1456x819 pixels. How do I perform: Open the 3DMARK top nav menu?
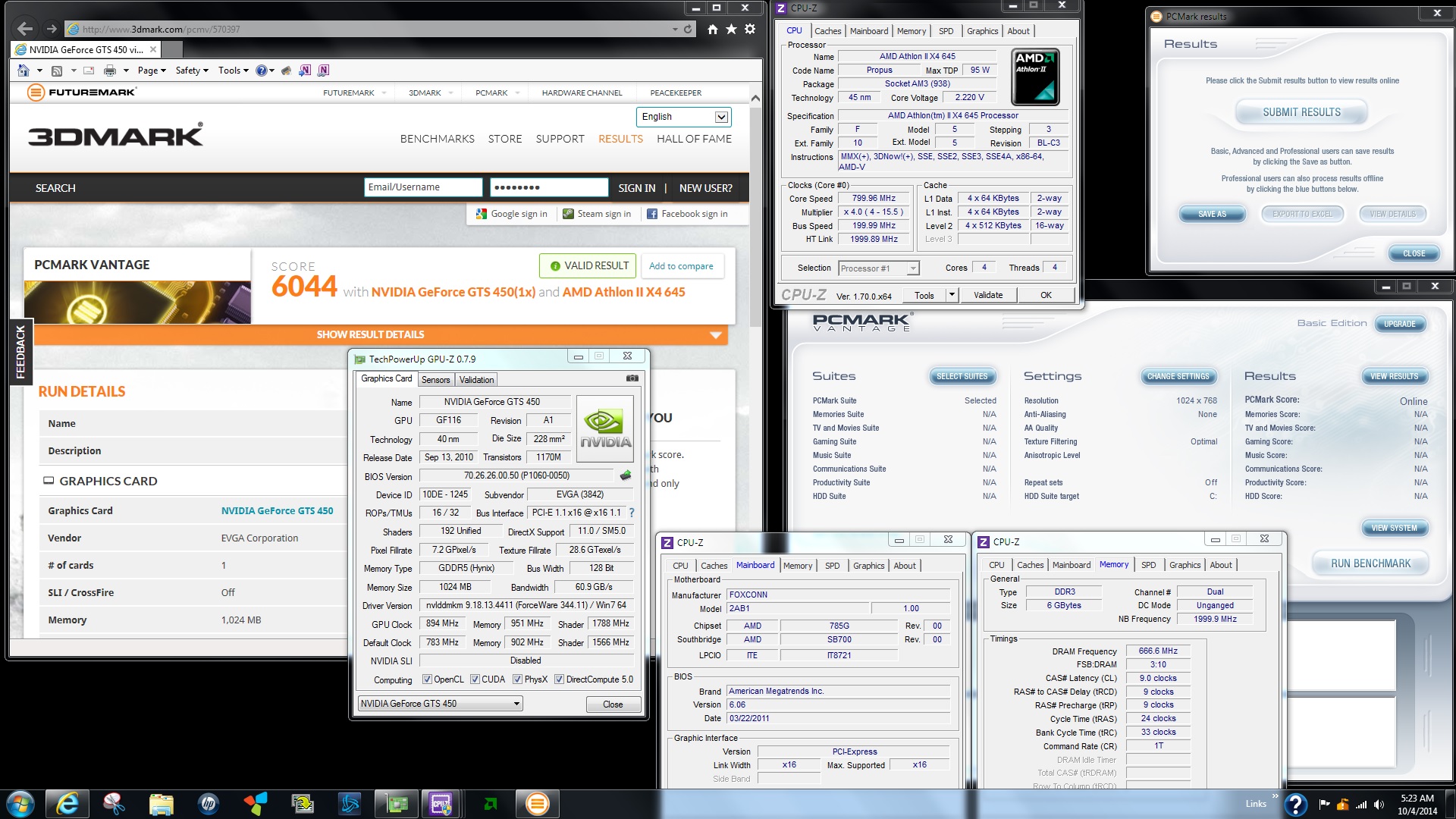pos(425,93)
